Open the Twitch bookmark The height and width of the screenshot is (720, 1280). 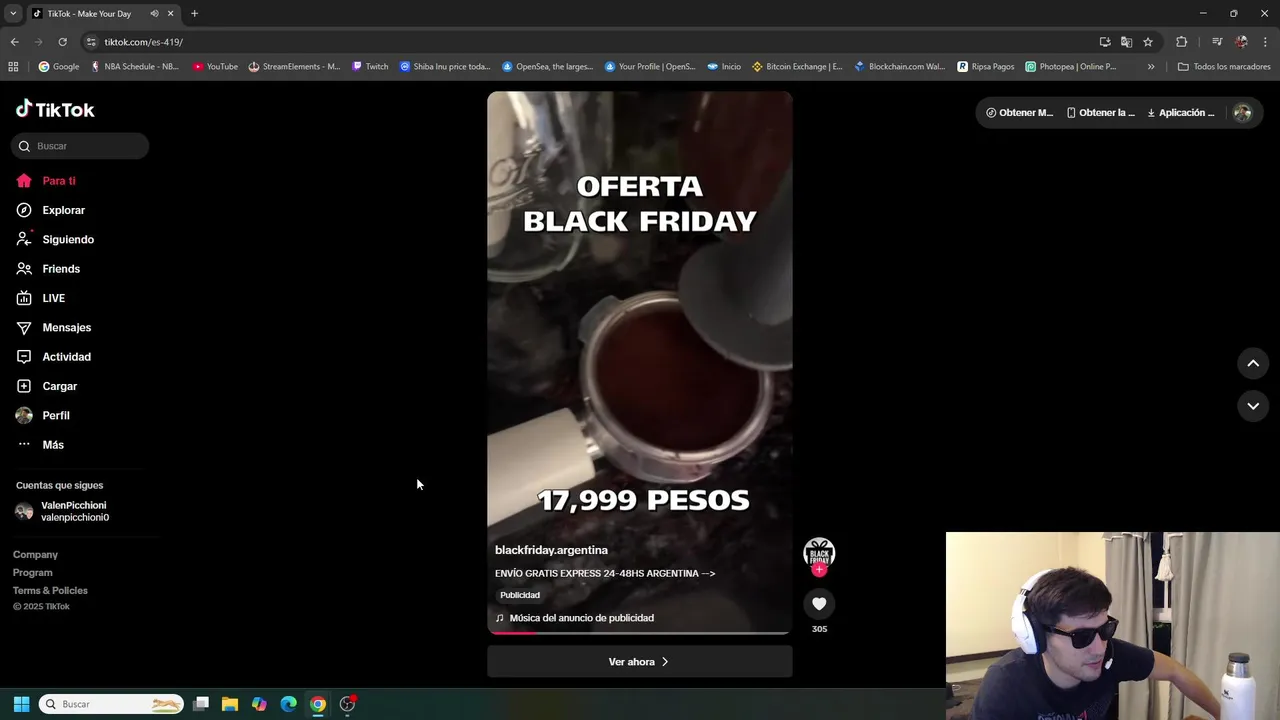pyautogui.click(x=370, y=67)
